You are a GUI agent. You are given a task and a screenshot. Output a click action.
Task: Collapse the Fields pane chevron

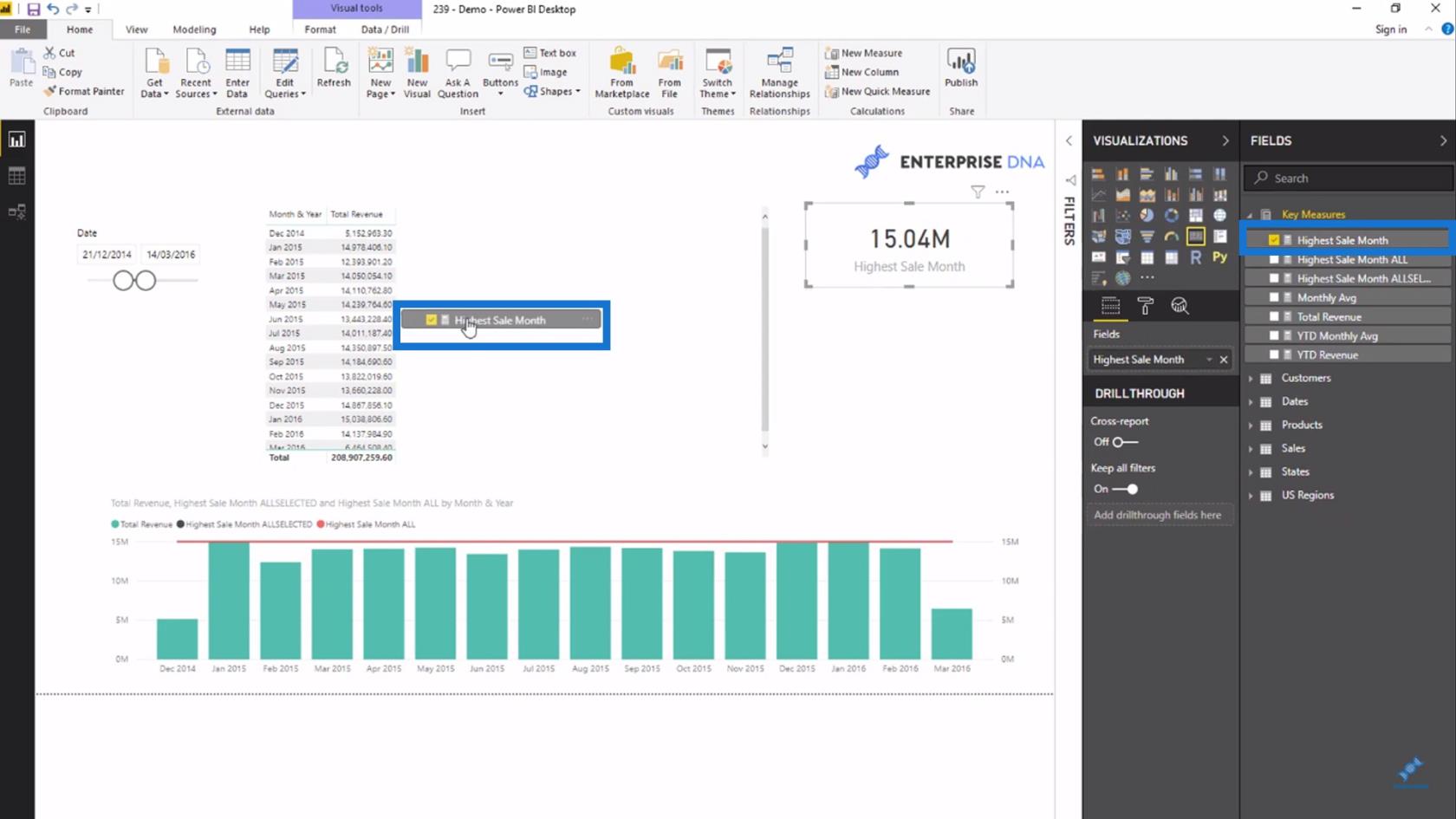pyautogui.click(x=1443, y=140)
